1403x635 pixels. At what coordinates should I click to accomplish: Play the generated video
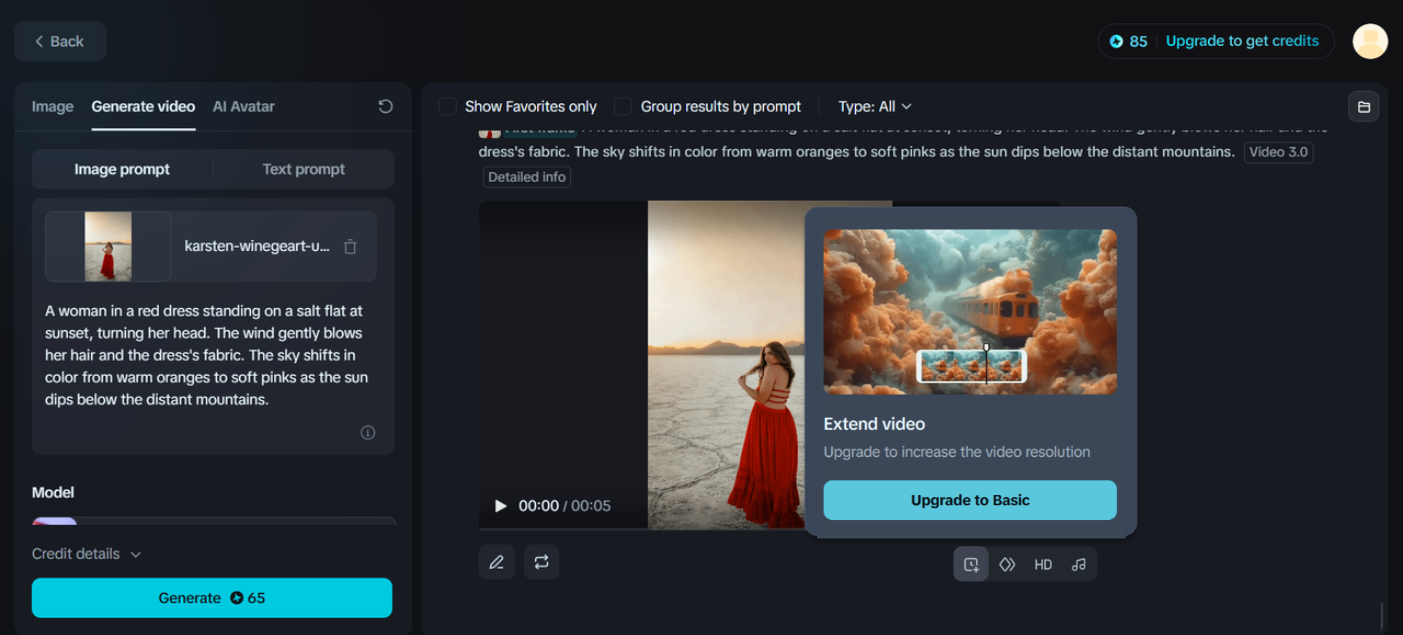click(501, 506)
